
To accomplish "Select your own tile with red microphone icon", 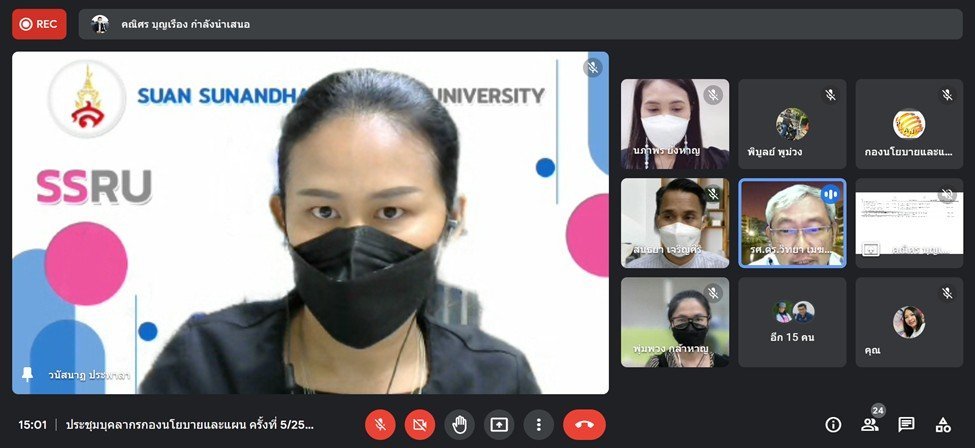I will click(x=908, y=322).
